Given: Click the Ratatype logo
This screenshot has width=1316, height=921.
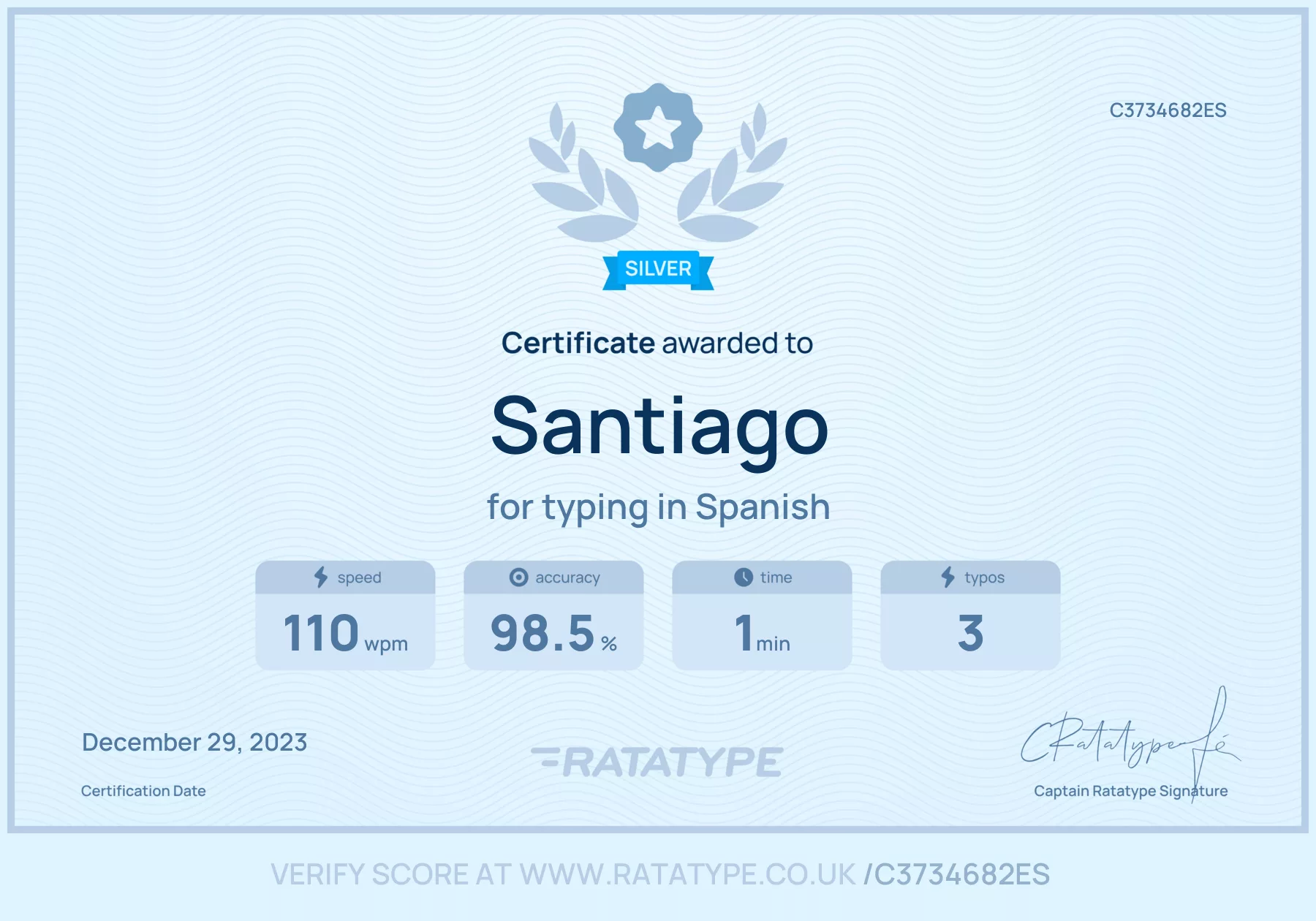Looking at the screenshot, I should coord(657,762).
